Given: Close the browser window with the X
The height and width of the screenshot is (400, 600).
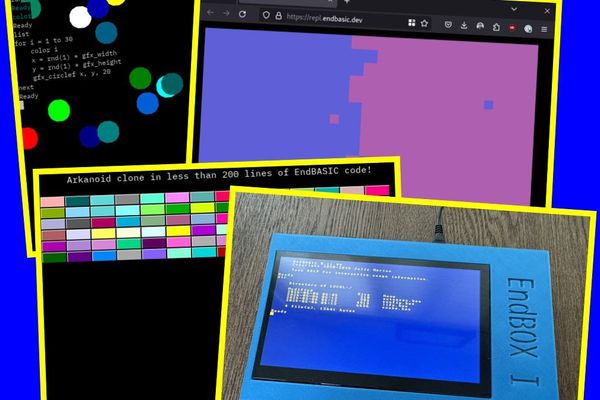Looking at the screenshot, I should coord(547,11).
